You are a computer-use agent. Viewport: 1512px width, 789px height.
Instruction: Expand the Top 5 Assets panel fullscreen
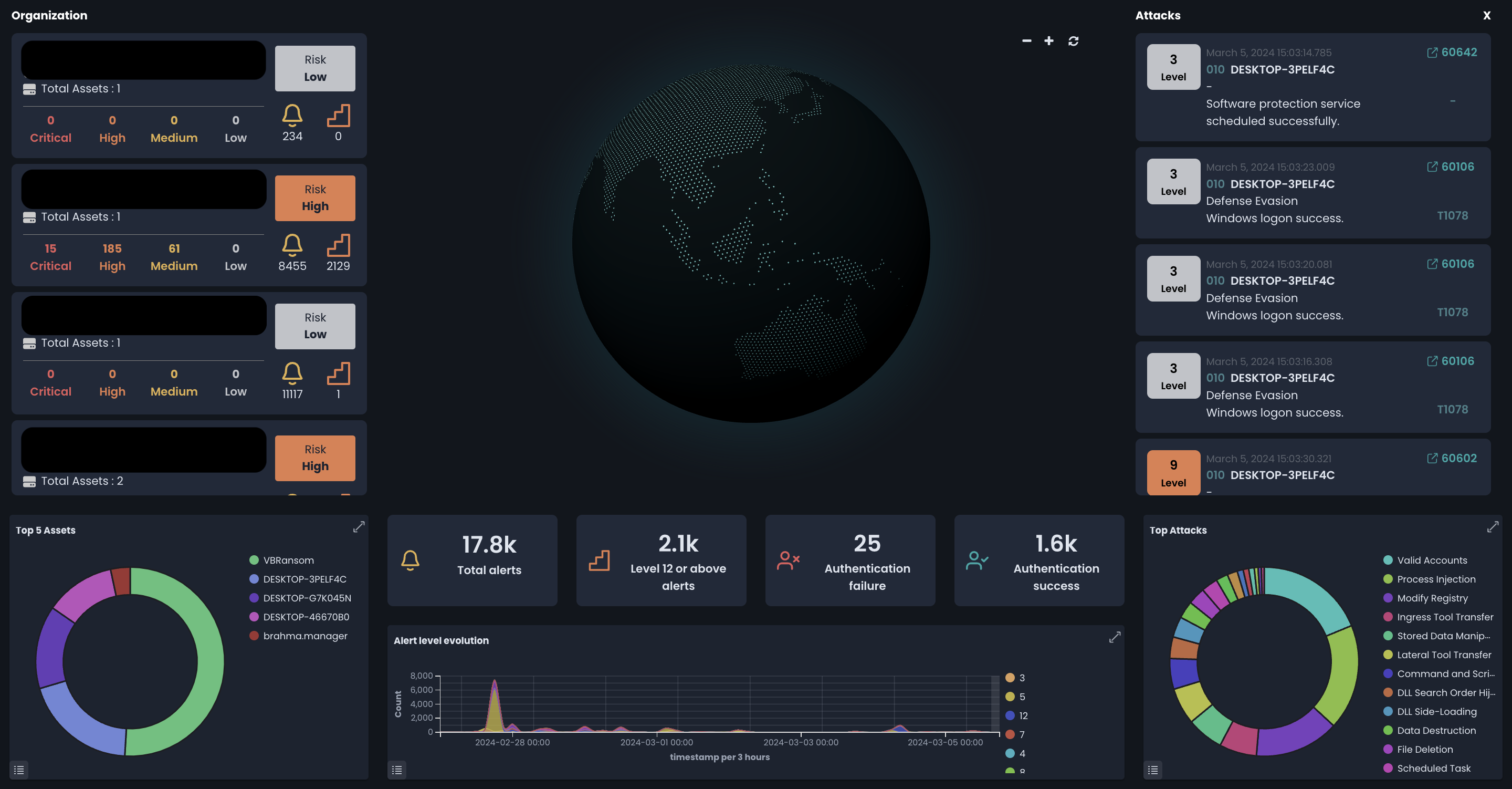point(359,527)
